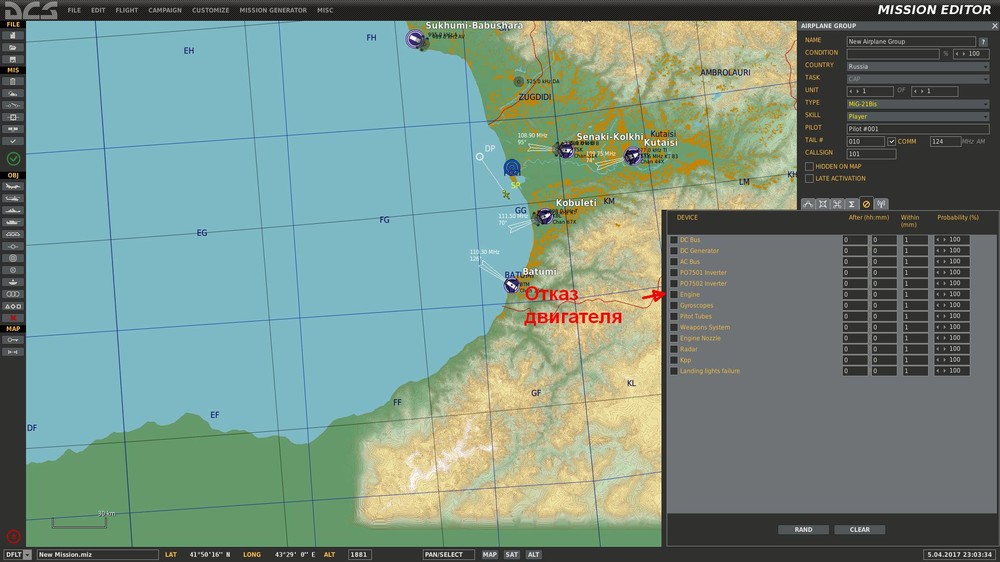Select the ground vehicle group tool

[x=13, y=222]
